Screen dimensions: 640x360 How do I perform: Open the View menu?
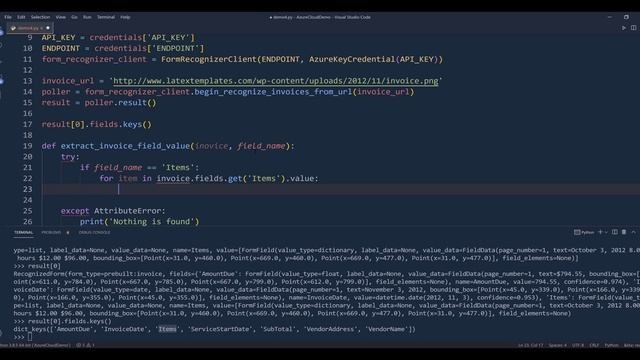(61, 17)
